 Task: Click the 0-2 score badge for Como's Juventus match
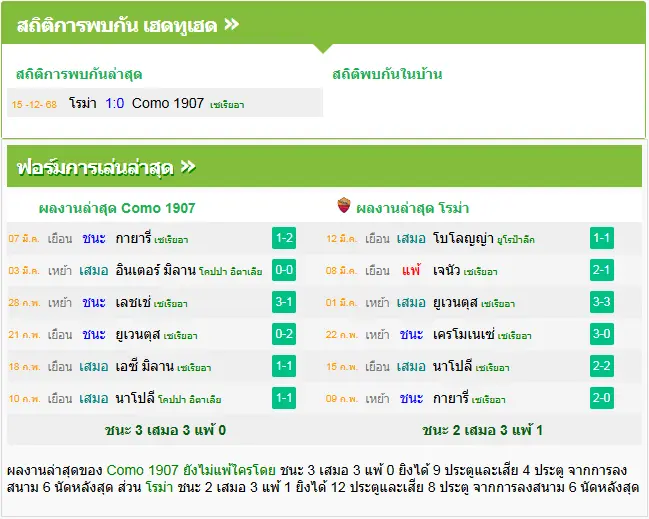pos(284,334)
